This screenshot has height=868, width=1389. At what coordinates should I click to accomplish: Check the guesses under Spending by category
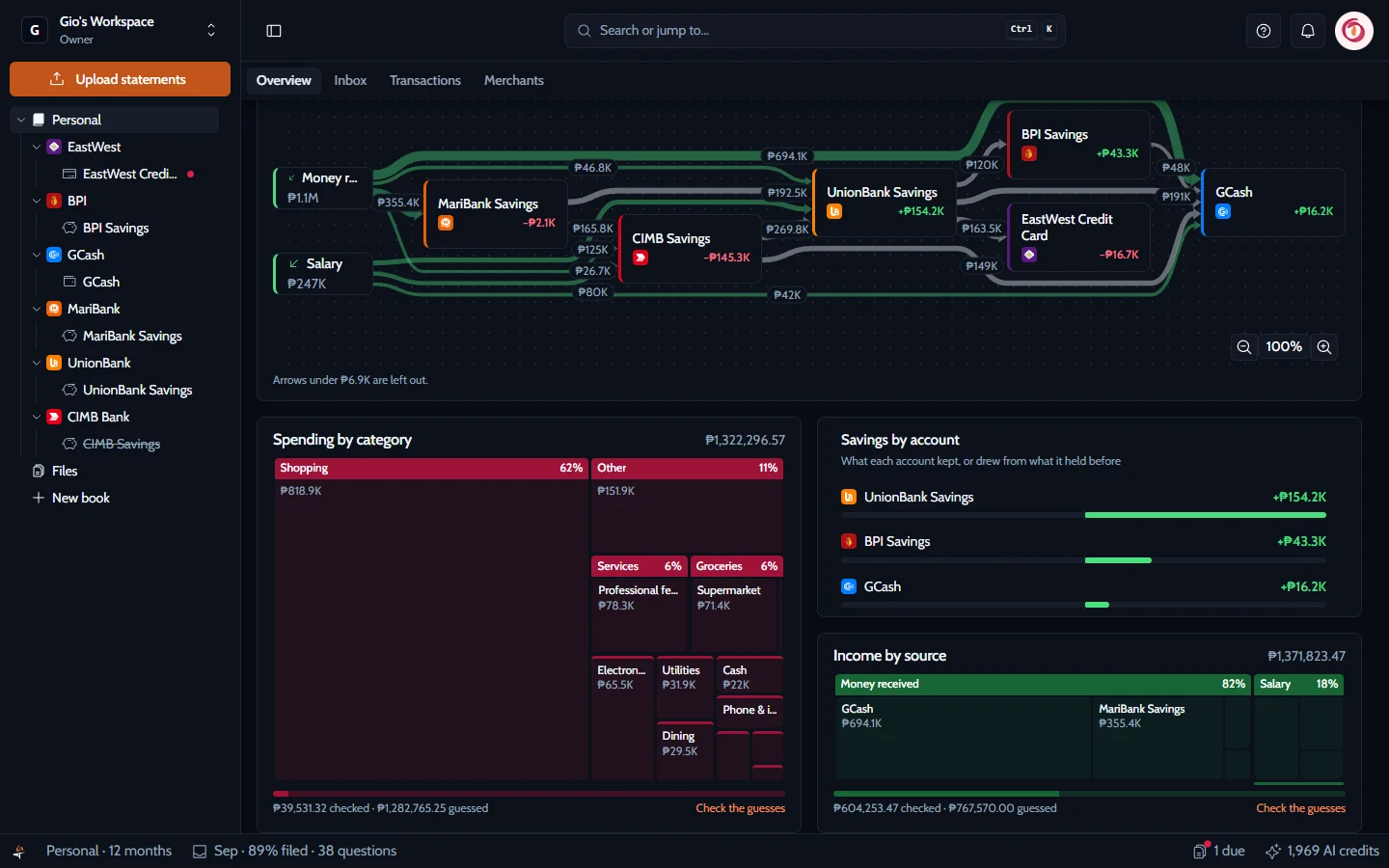pos(741,808)
